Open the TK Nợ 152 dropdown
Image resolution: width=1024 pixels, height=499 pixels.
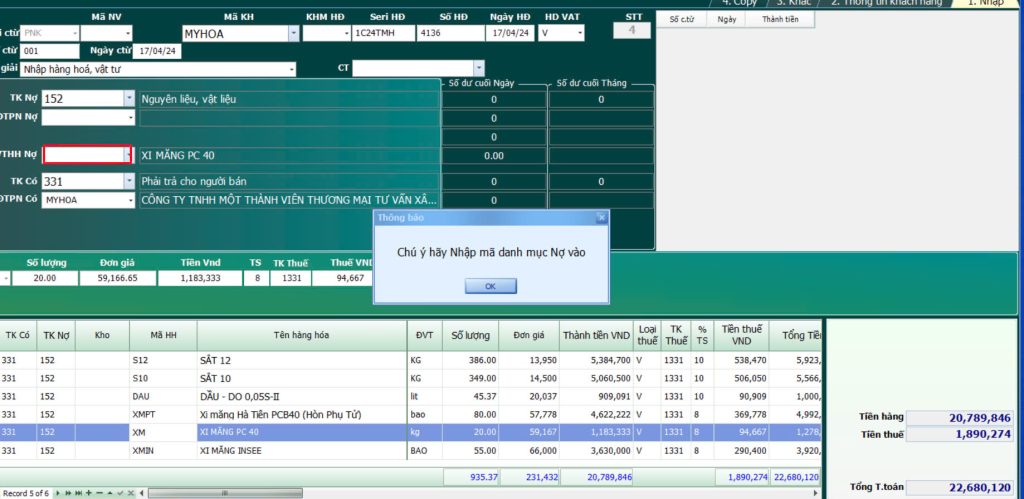tap(129, 98)
